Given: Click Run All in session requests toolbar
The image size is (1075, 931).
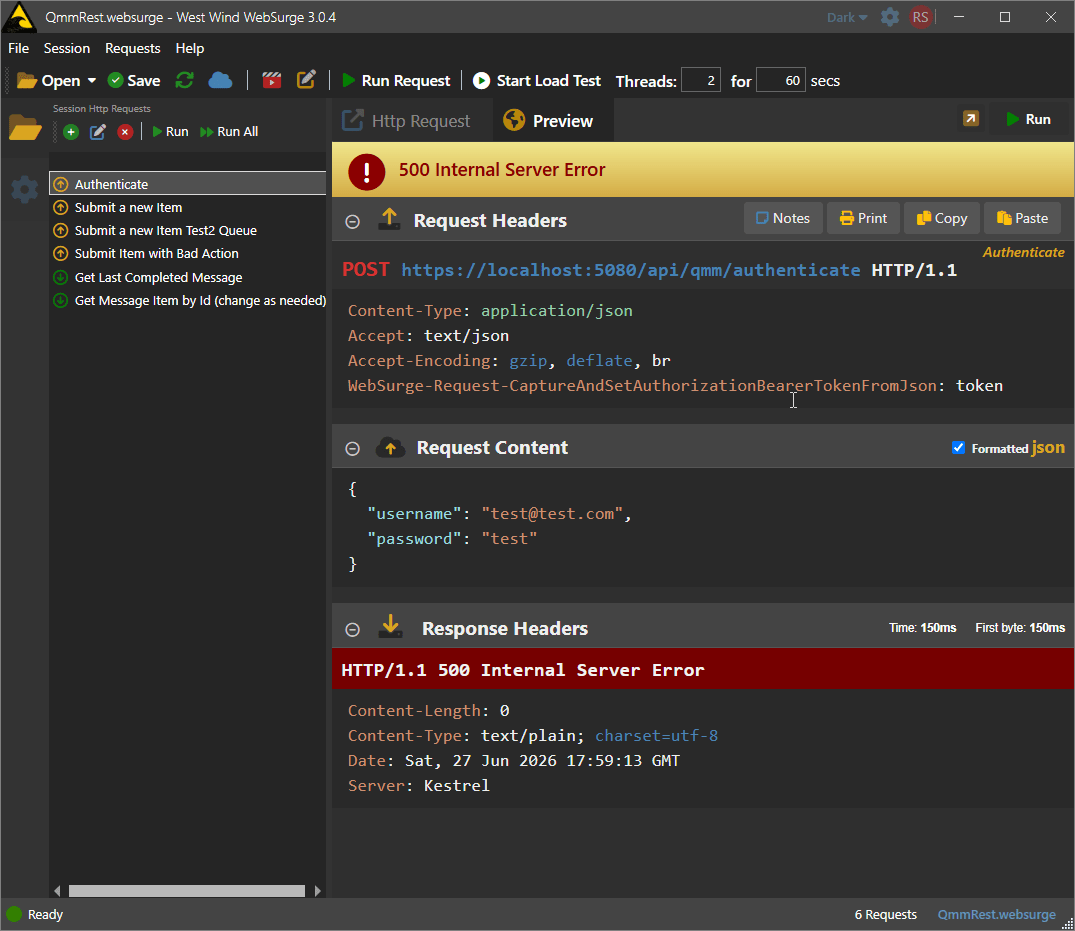Looking at the screenshot, I should (x=228, y=132).
